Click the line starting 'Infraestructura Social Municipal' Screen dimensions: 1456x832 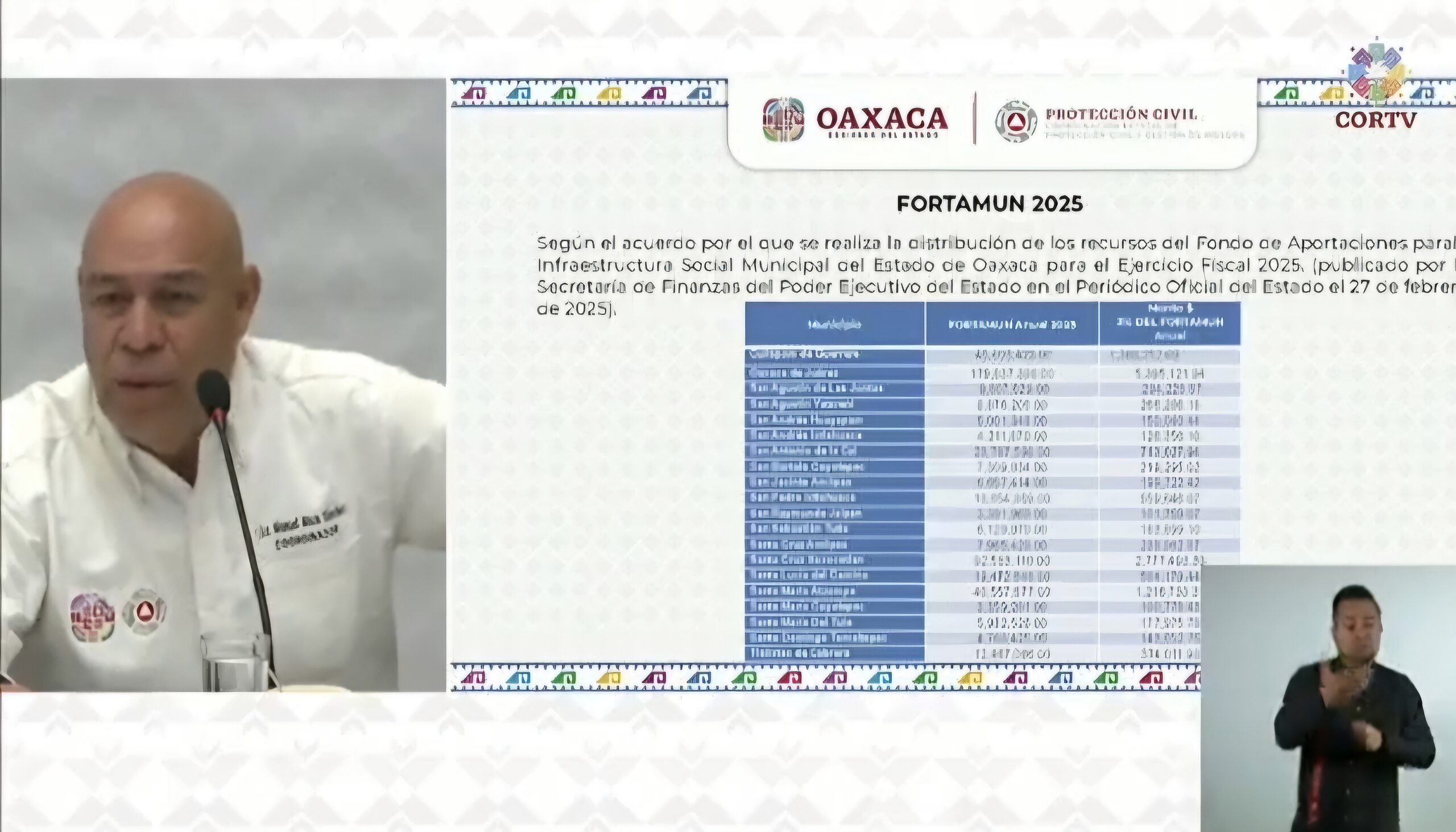tap(996, 265)
